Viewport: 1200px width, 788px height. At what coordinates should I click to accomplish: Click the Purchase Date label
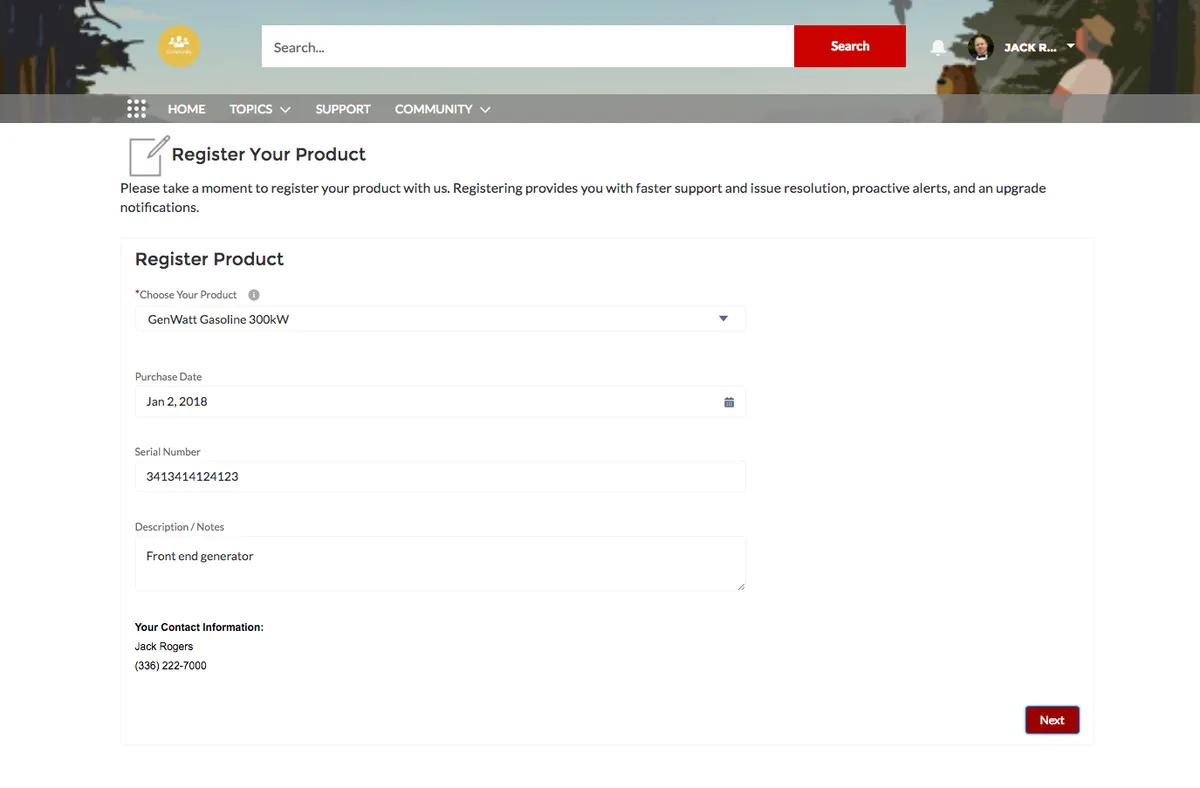[x=168, y=377]
